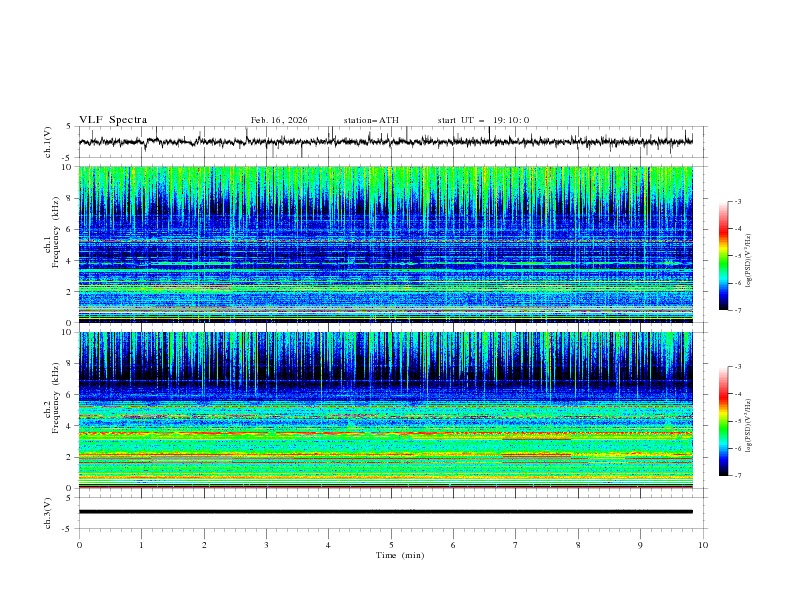
Task: Click the "6" kHz tick on ch.1 spectrogram
Action: click(x=70, y=229)
